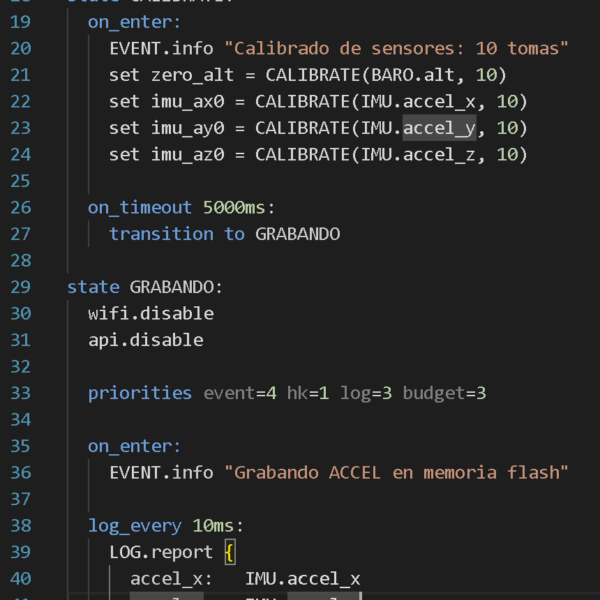Click line number 29 in the gutter
The height and width of the screenshot is (600, 600).
coord(20,287)
